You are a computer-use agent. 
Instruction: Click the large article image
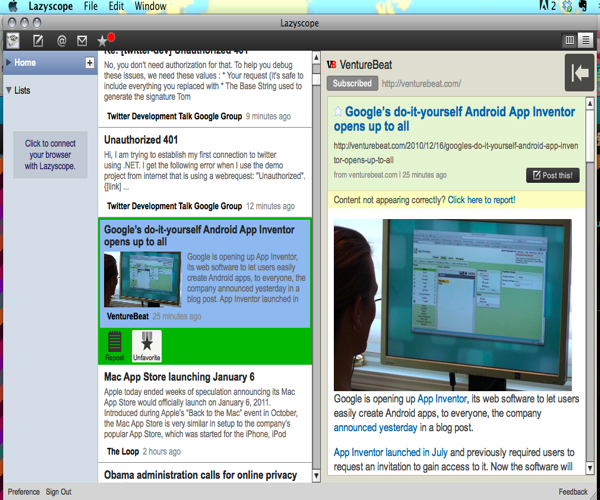453,305
